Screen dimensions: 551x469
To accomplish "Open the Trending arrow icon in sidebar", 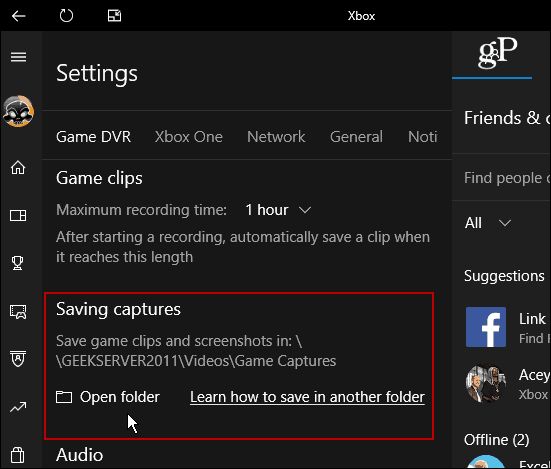I will click(x=18, y=407).
